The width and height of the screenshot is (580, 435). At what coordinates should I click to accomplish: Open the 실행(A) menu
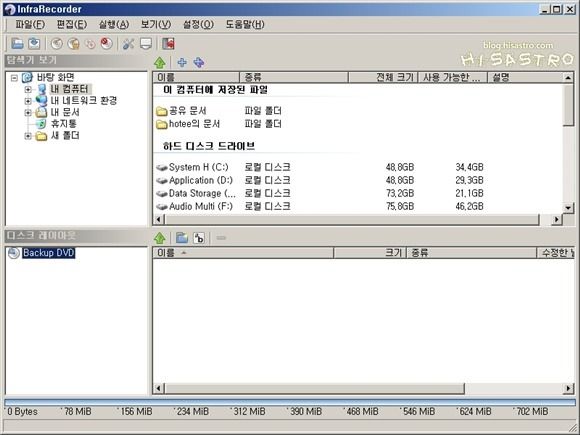pos(114,24)
